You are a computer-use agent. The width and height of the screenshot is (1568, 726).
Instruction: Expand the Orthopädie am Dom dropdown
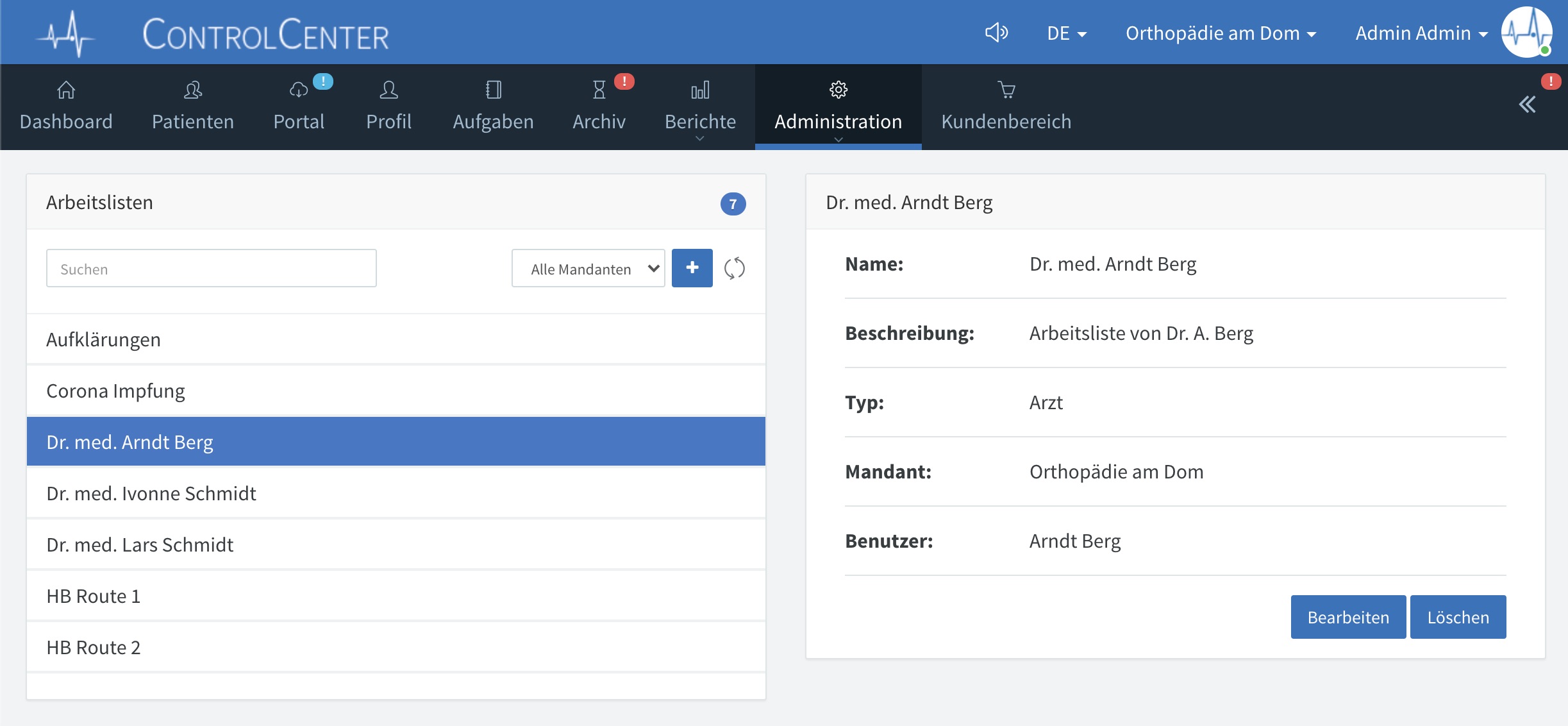(x=1220, y=33)
